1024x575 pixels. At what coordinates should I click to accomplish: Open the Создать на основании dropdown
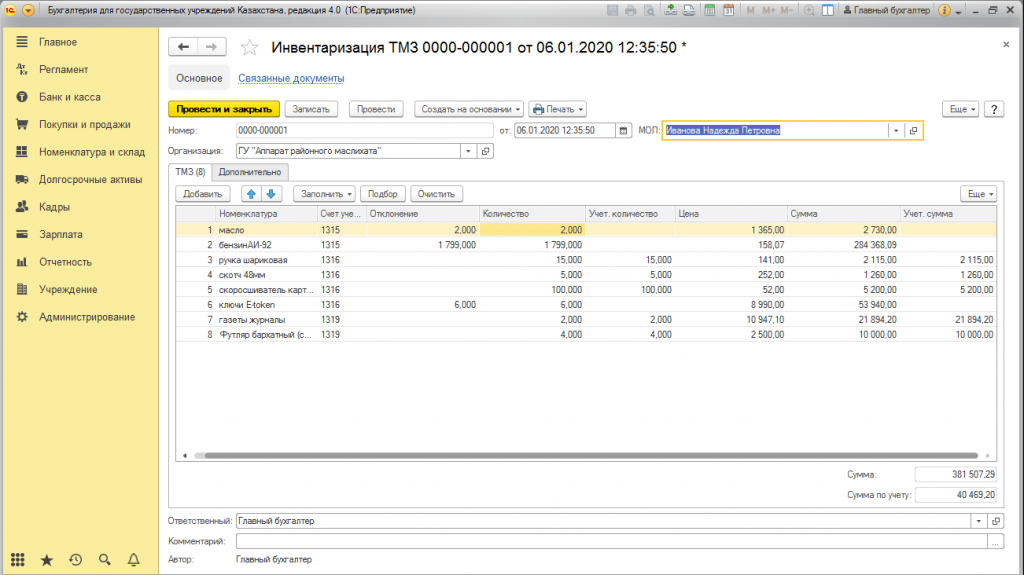click(x=469, y=109)
